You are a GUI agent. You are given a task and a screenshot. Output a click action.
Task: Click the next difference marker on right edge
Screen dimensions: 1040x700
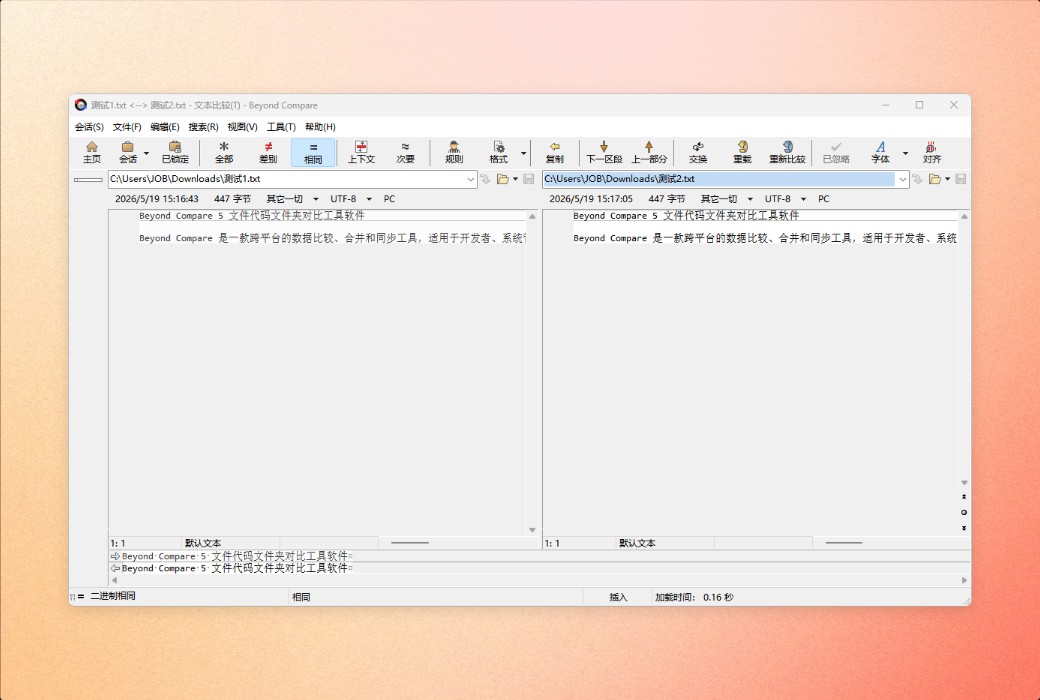[x=964, y=528]
